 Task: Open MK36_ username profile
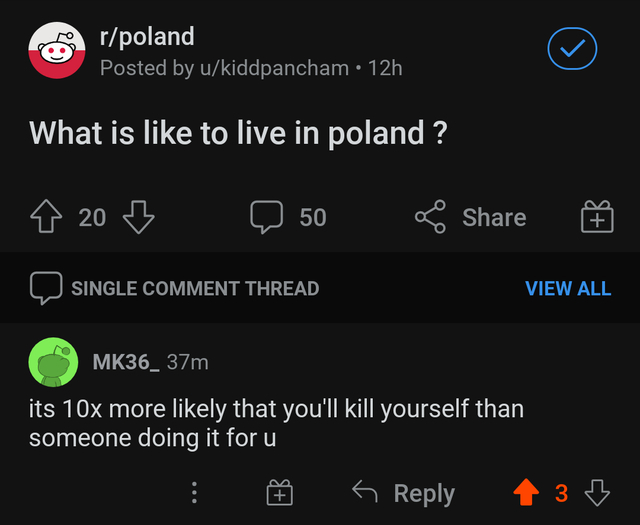tap(125, 362)
